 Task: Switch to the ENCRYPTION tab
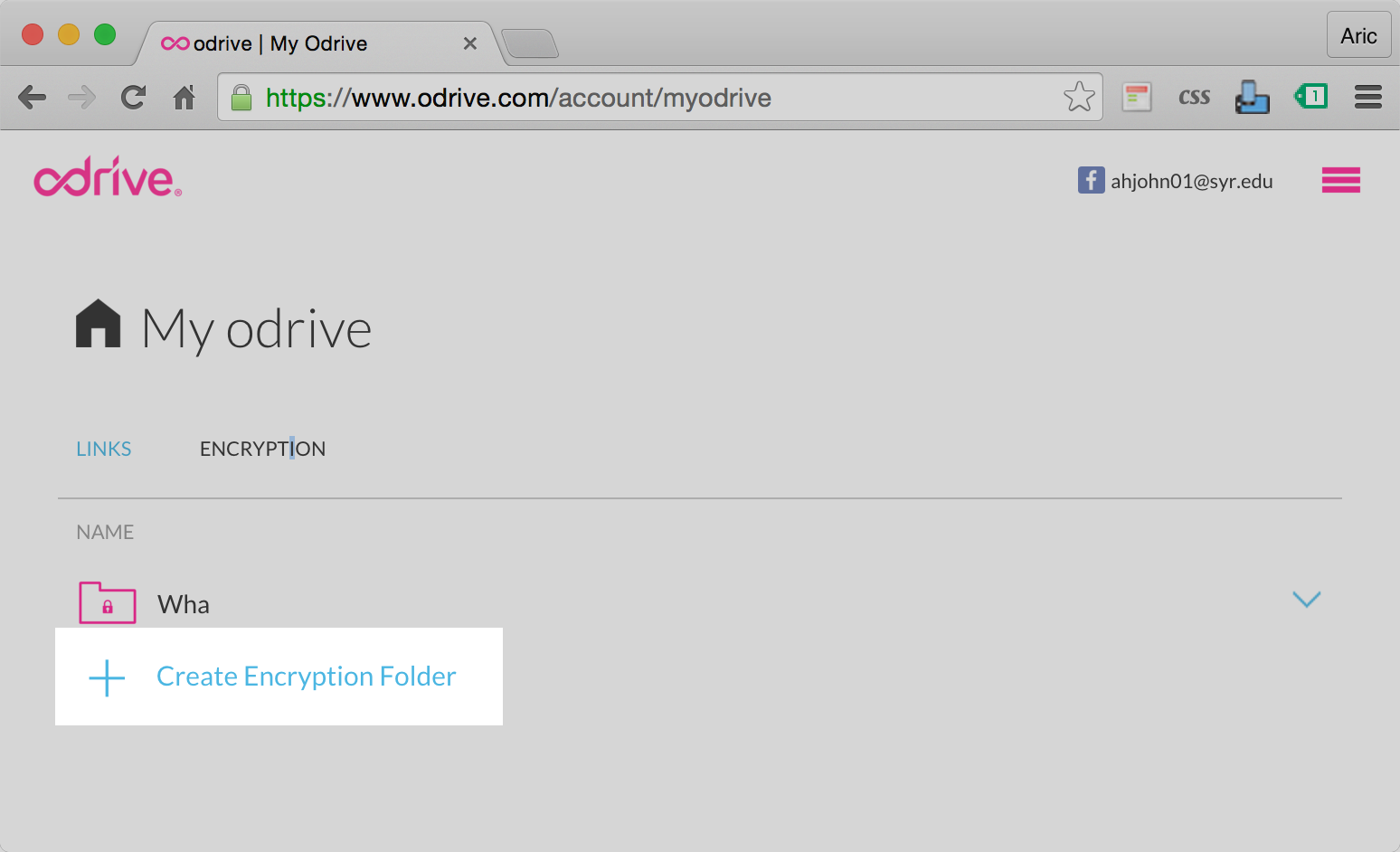262,449
